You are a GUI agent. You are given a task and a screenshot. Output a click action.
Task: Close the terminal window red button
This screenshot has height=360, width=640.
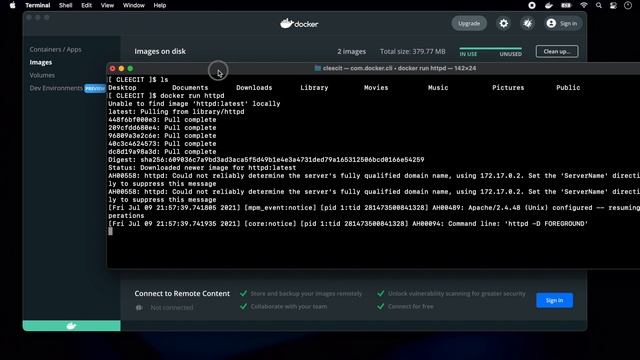[x=113, y=69]
